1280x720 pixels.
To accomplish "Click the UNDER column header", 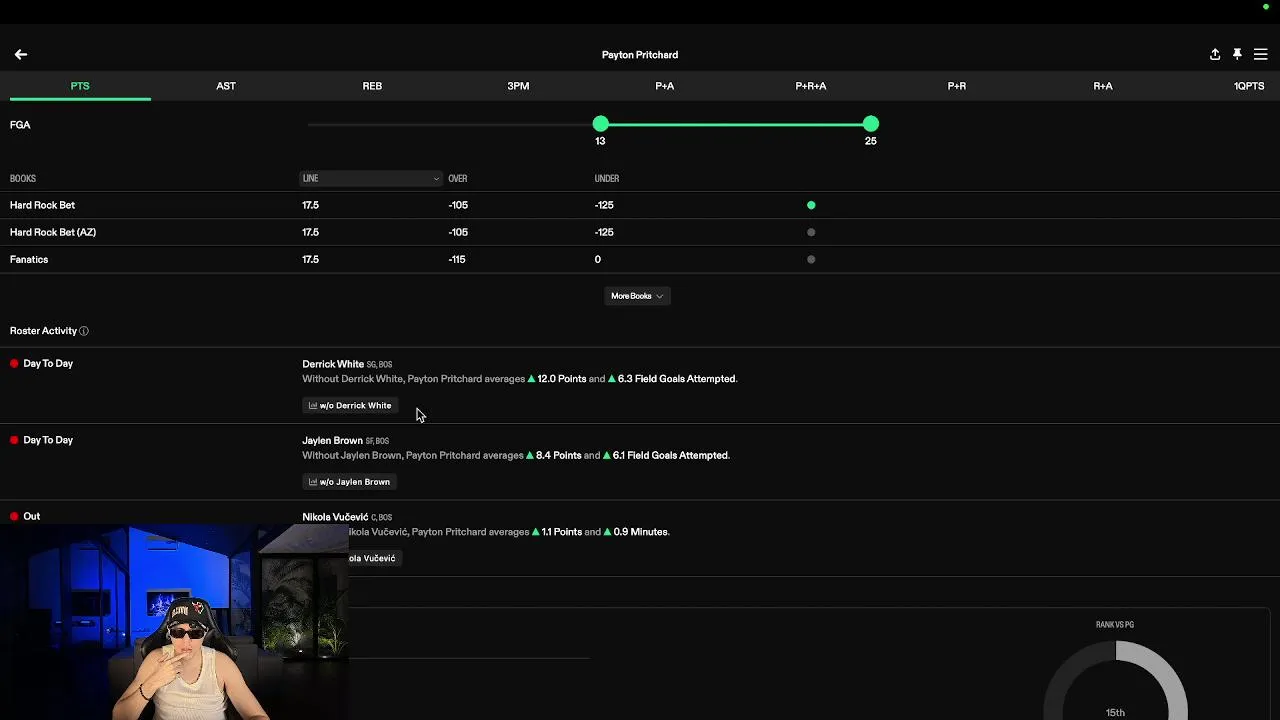I will pos(607,178).
